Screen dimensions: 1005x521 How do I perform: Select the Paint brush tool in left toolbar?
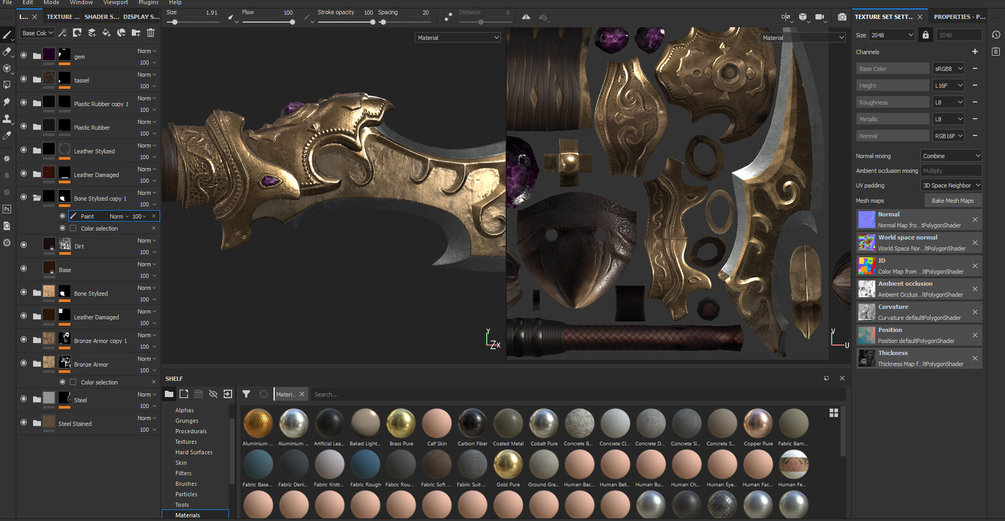pos(7,35)
